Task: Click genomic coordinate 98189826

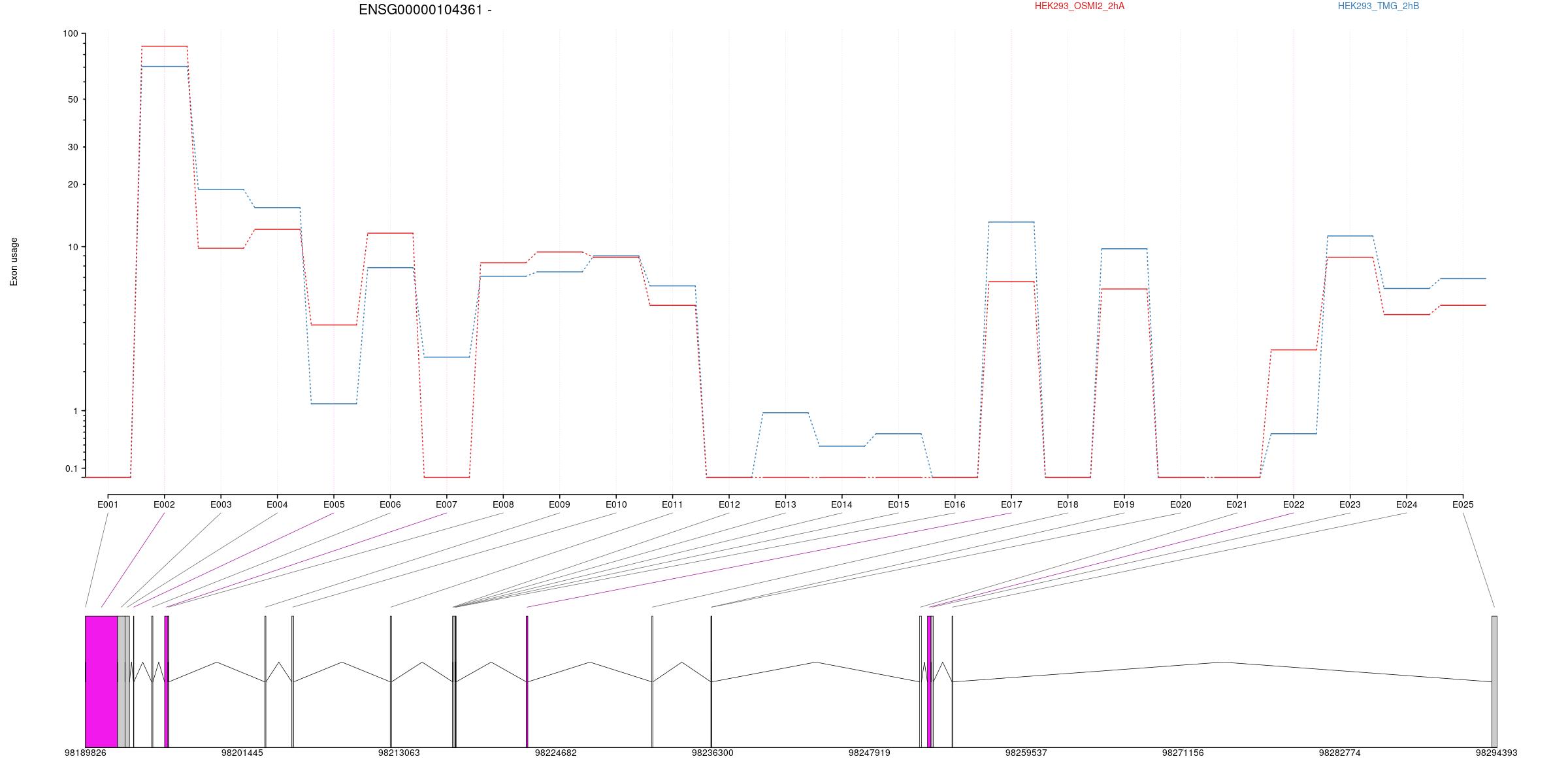Action: click(86, 753)
